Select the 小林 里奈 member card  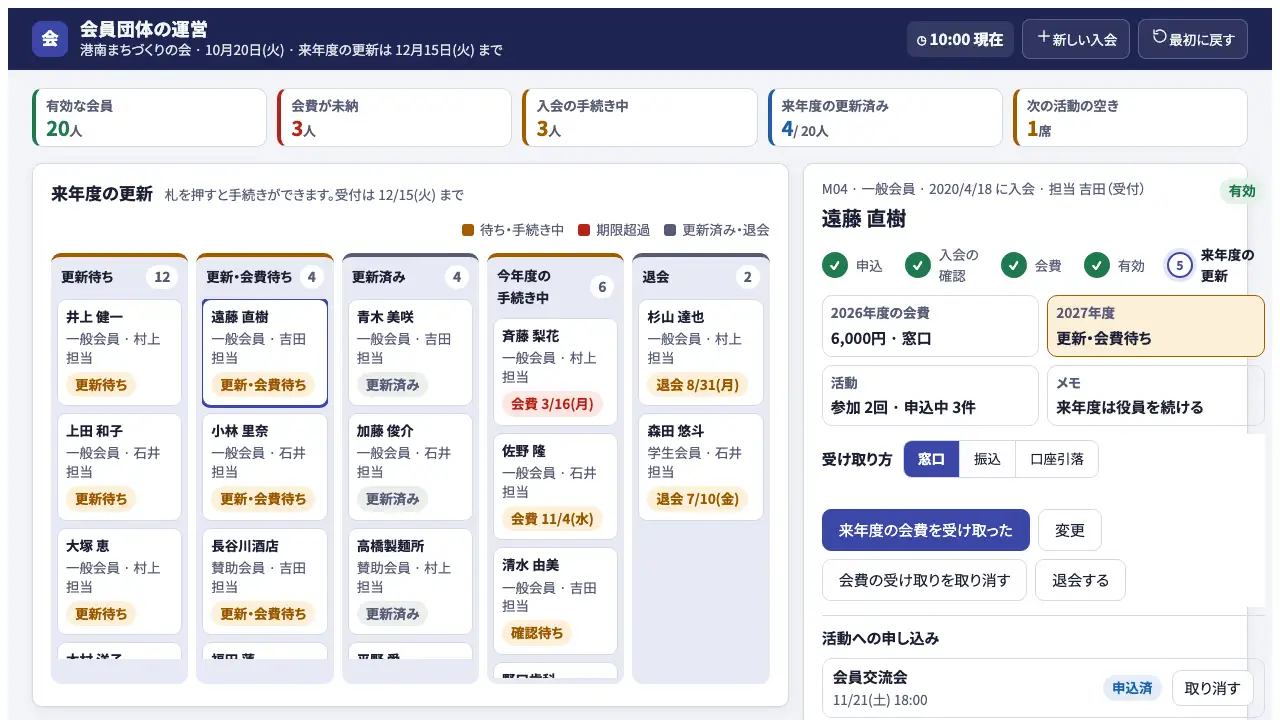click(265, 467)
